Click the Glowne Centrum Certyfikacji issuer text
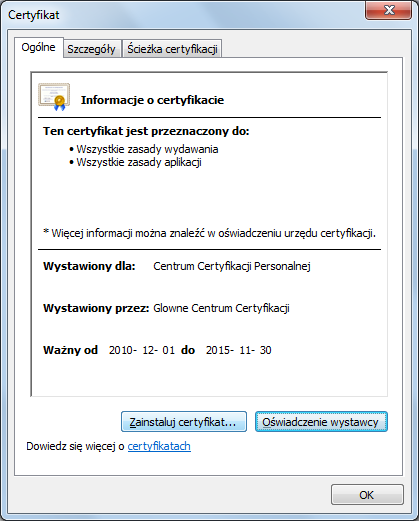Viewport: 419px width, 521px height. coord(221,308)
